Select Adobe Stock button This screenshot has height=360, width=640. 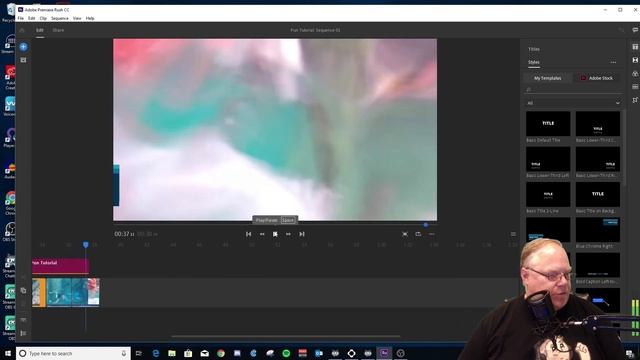(596, 78)
